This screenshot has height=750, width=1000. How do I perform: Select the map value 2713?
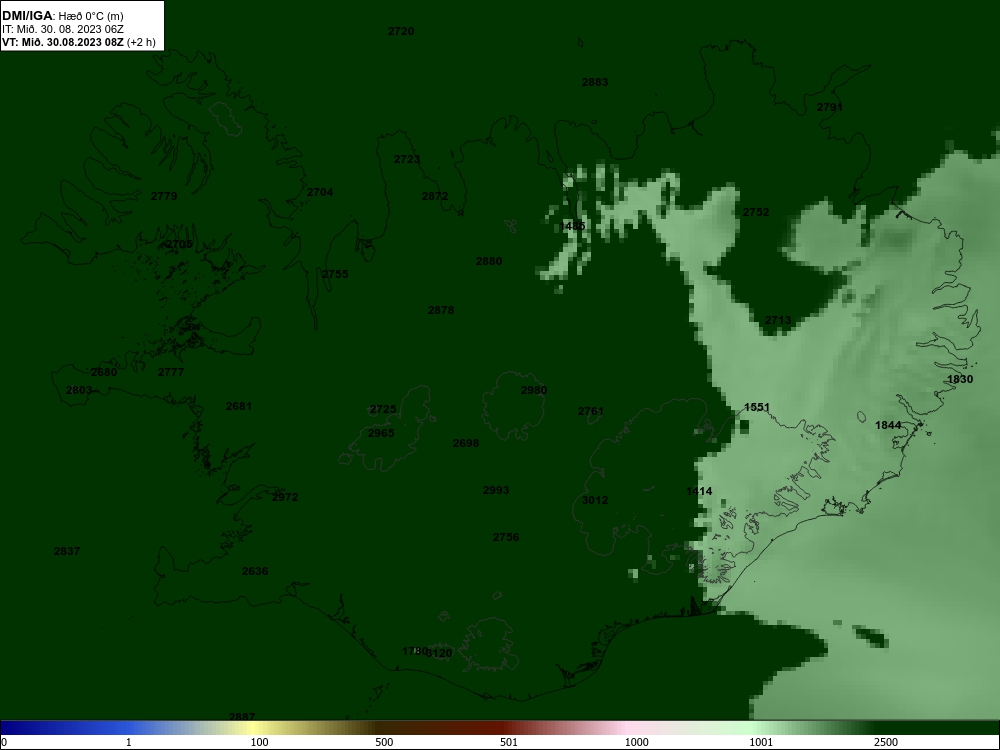(778, 321)
